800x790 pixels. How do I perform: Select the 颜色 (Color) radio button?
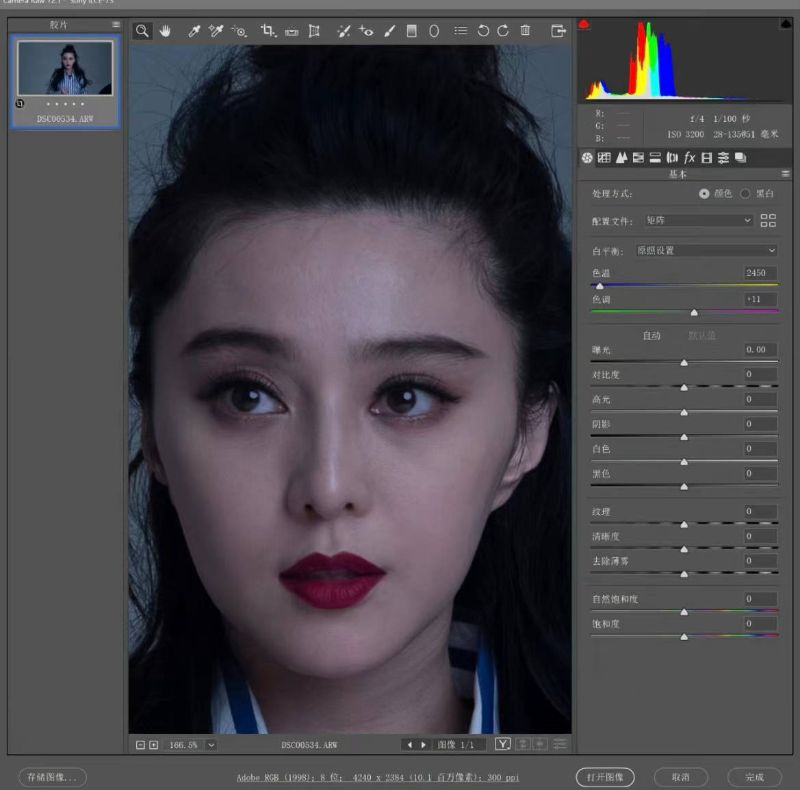point(705,193)
